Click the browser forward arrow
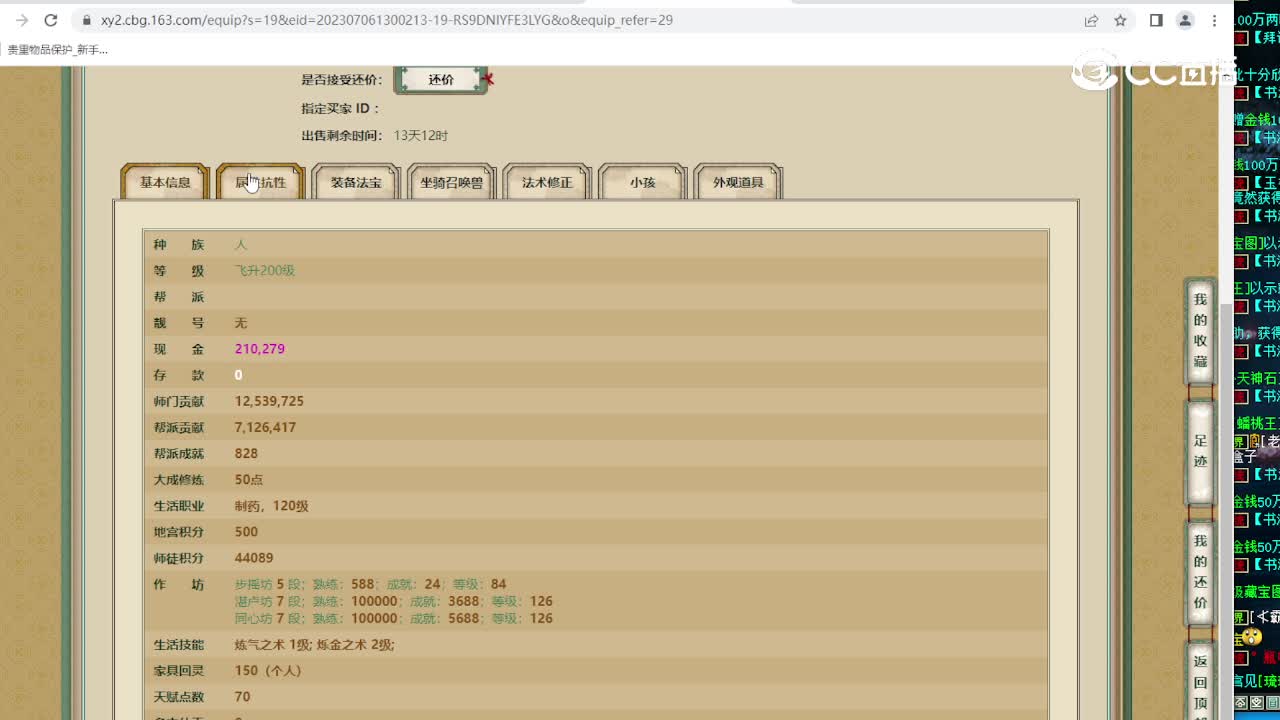Screen dimensions: 1280x720 coord(22,20)
